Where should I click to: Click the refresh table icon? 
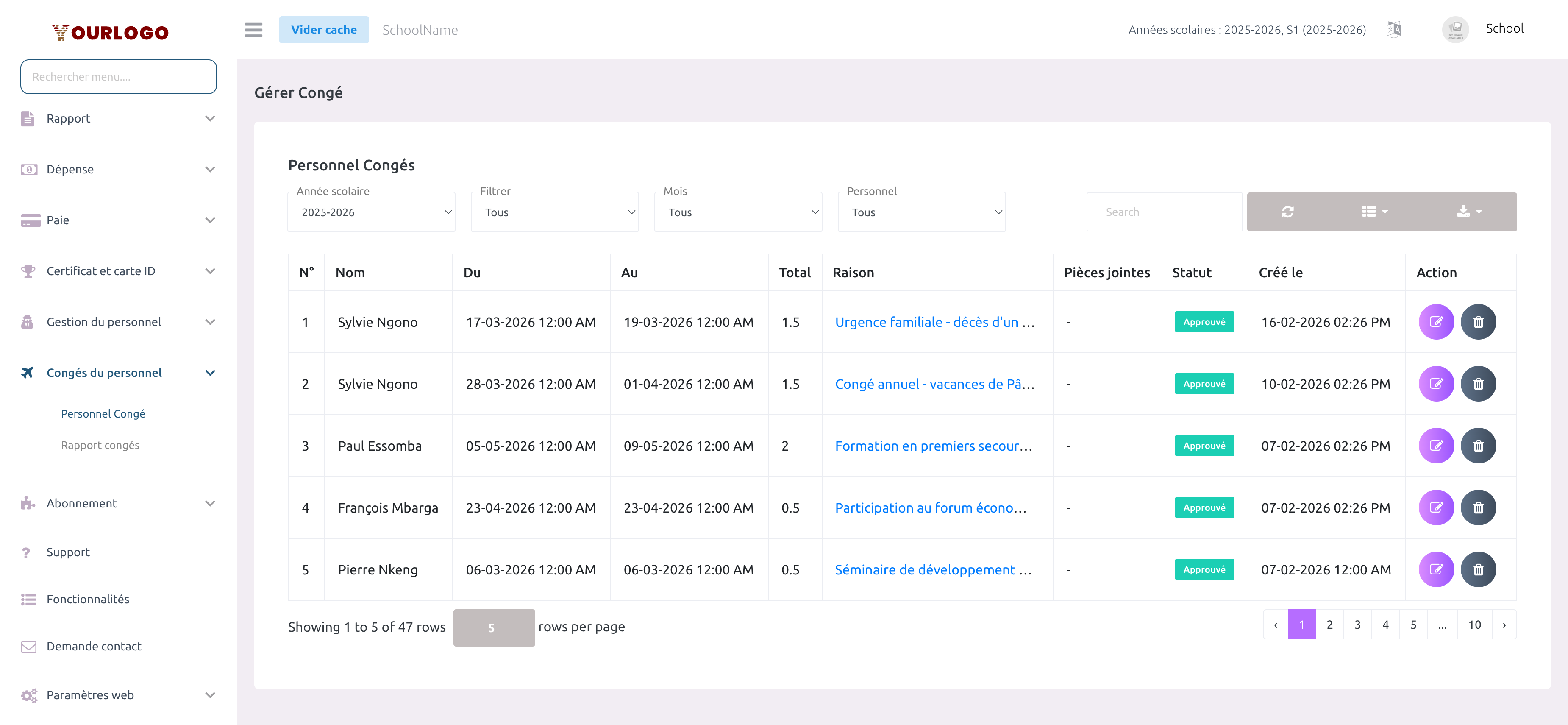tap(1287, 212)
